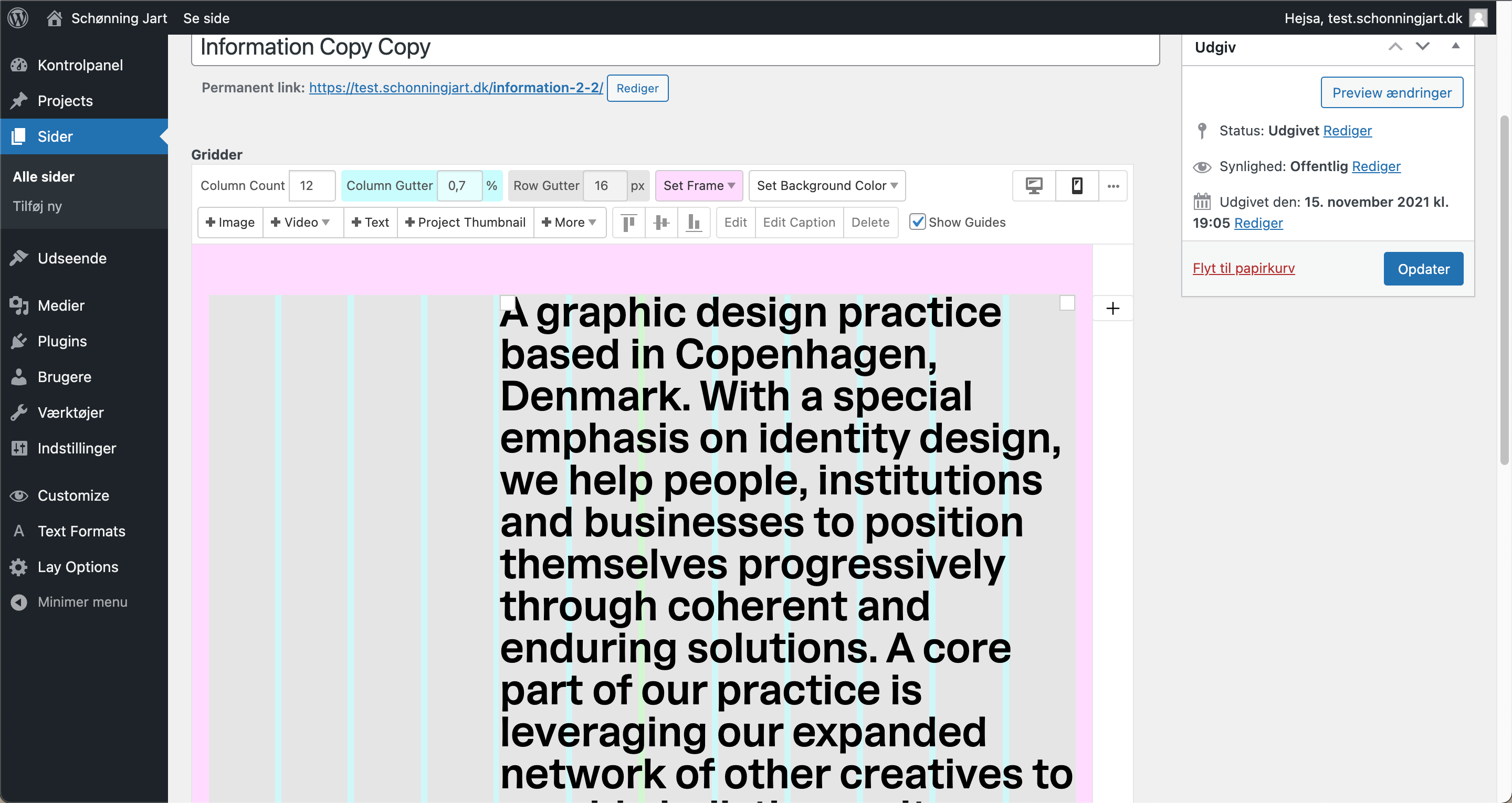
Task: Expand the More elements dropdown
Action: click(x=569, y=223)
